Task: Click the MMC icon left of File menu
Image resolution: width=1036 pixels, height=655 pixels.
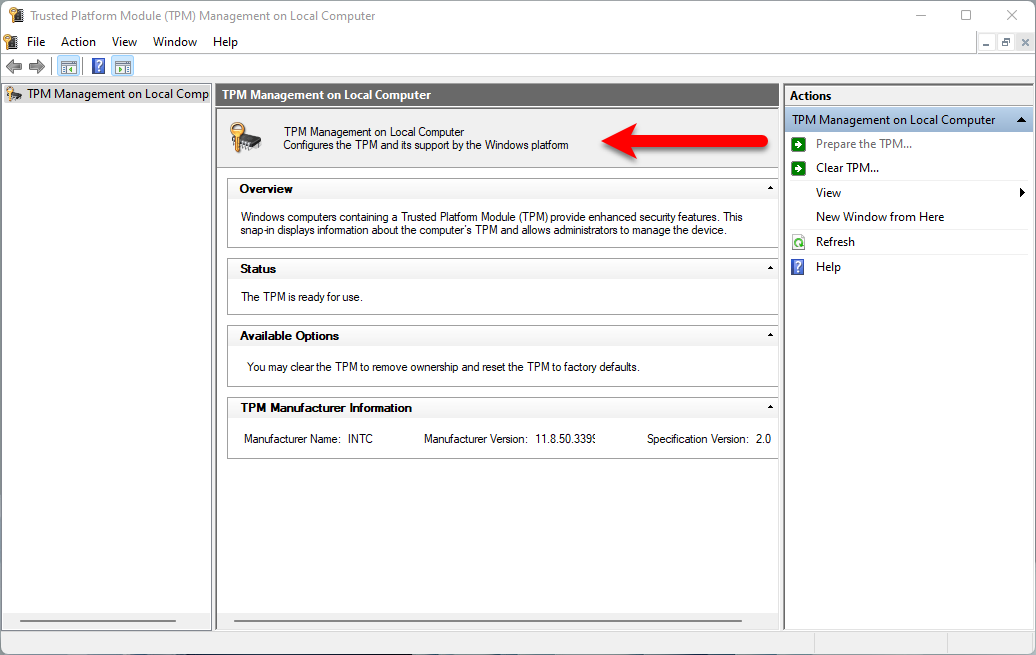Action: [11, 42]
